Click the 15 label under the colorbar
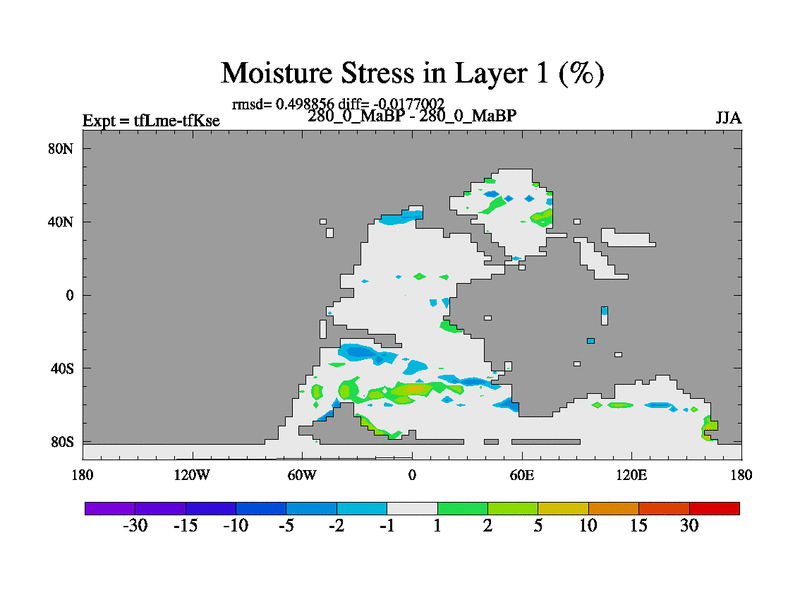The width and height of the screenshot is (800, 600). coord(638,526)
